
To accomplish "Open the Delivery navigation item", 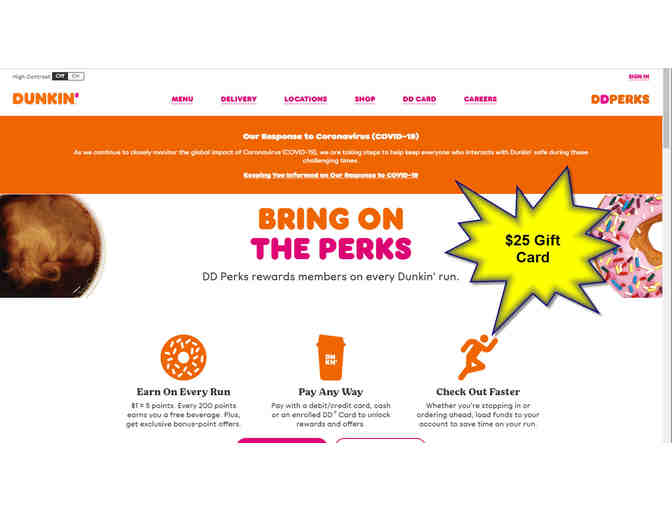I will pos(238,99).
